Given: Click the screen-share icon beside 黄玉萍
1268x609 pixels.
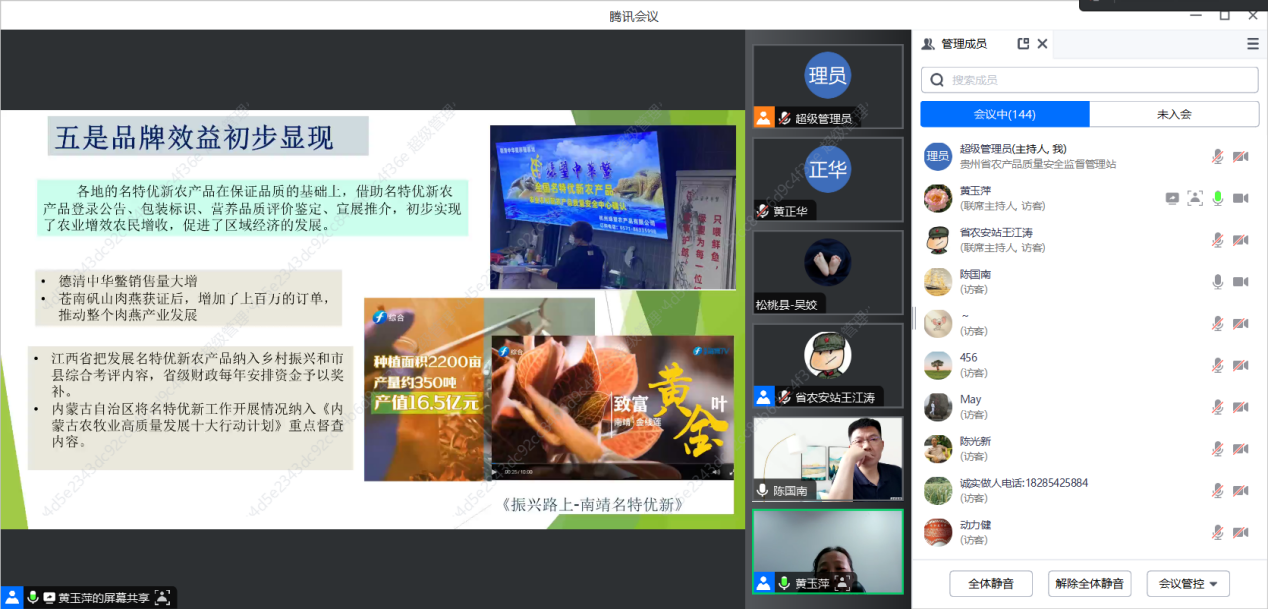Looking at the screenshot, I should coord(1172,198).
